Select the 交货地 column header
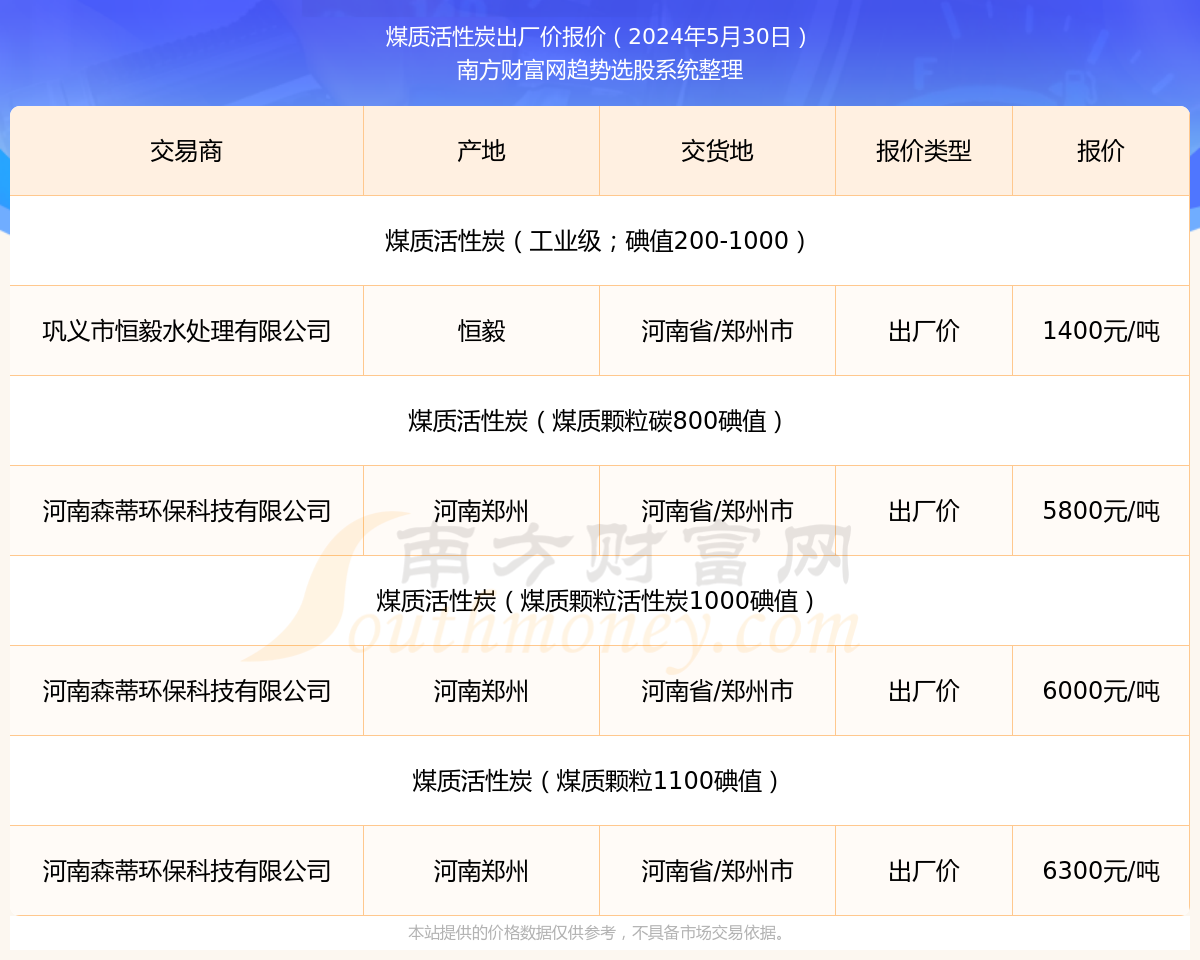The height and width of the screenshot is (960, 1200). point(717,151)
